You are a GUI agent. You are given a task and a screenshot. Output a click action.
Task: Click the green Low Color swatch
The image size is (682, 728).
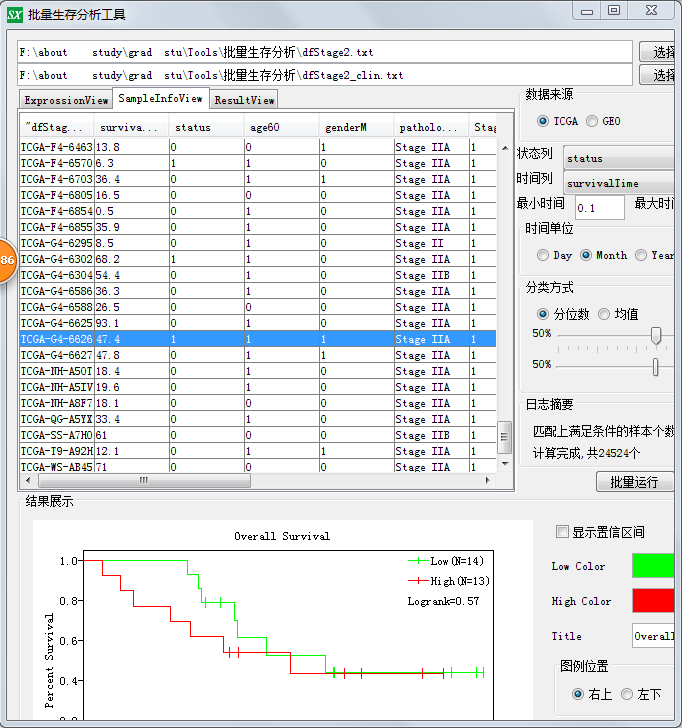[x=656, y=566]
